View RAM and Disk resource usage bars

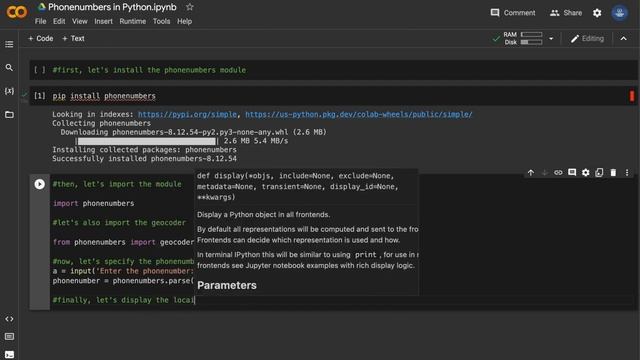[x=523, y=38]
